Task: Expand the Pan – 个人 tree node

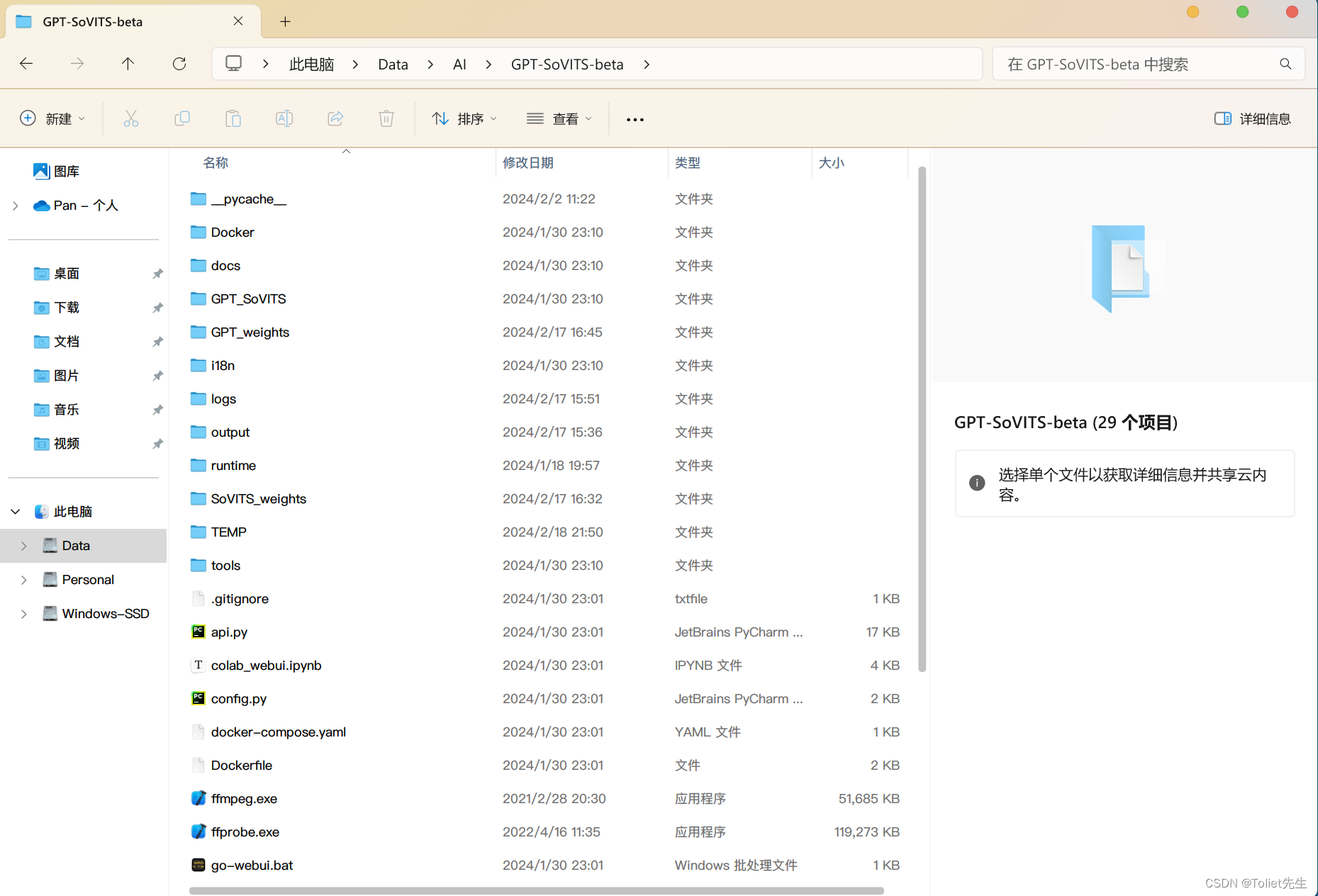Action: pos(16,206)
